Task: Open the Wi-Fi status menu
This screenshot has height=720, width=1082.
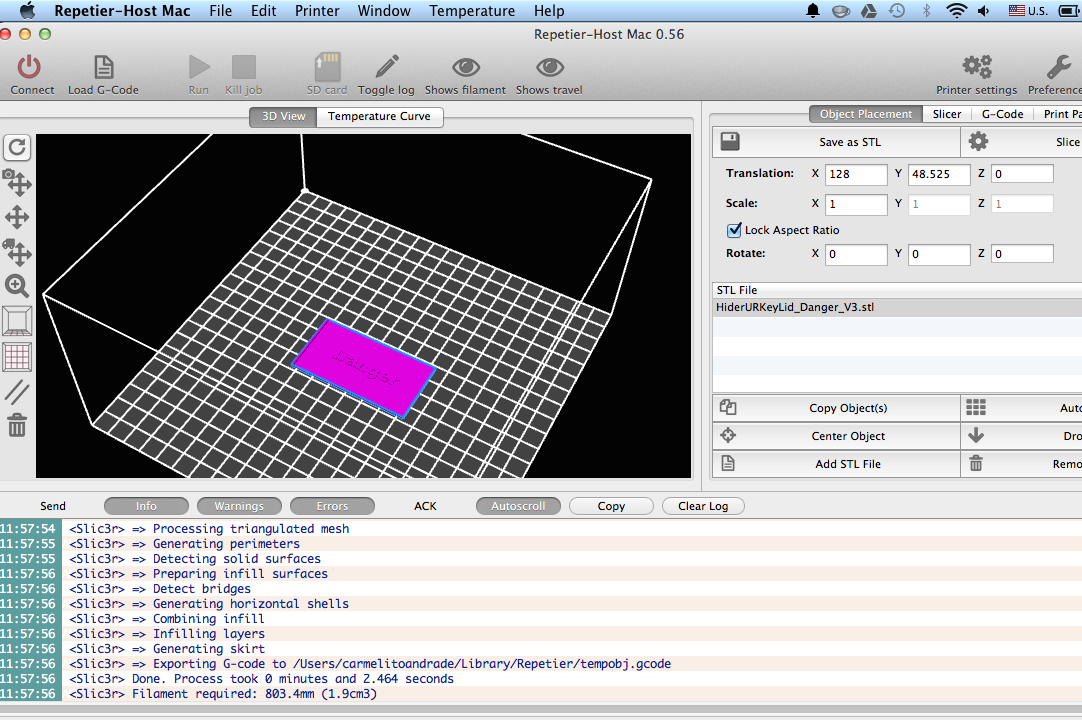Action: (956, 11)
